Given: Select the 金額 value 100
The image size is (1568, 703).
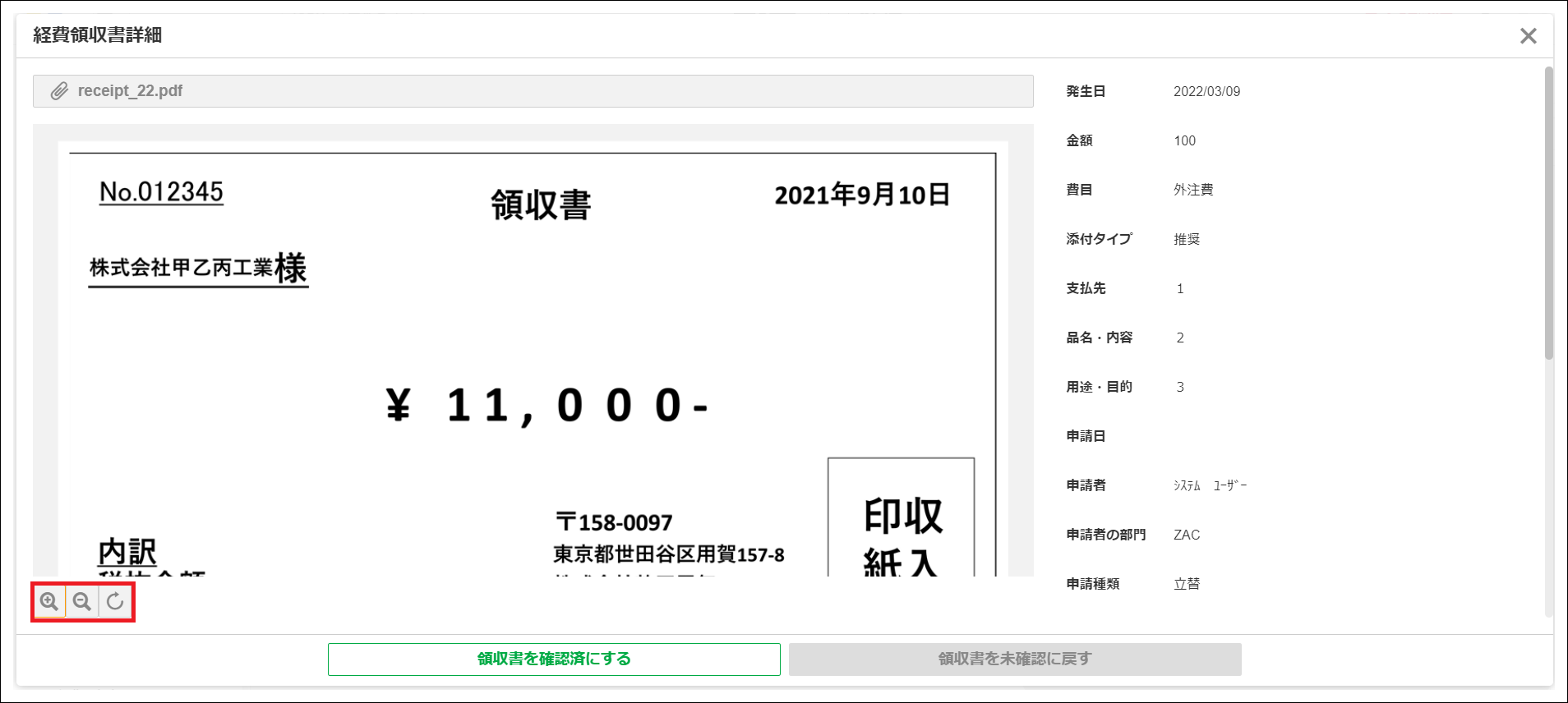Looking at the screenshot, I should click(x=1184, y=140).
